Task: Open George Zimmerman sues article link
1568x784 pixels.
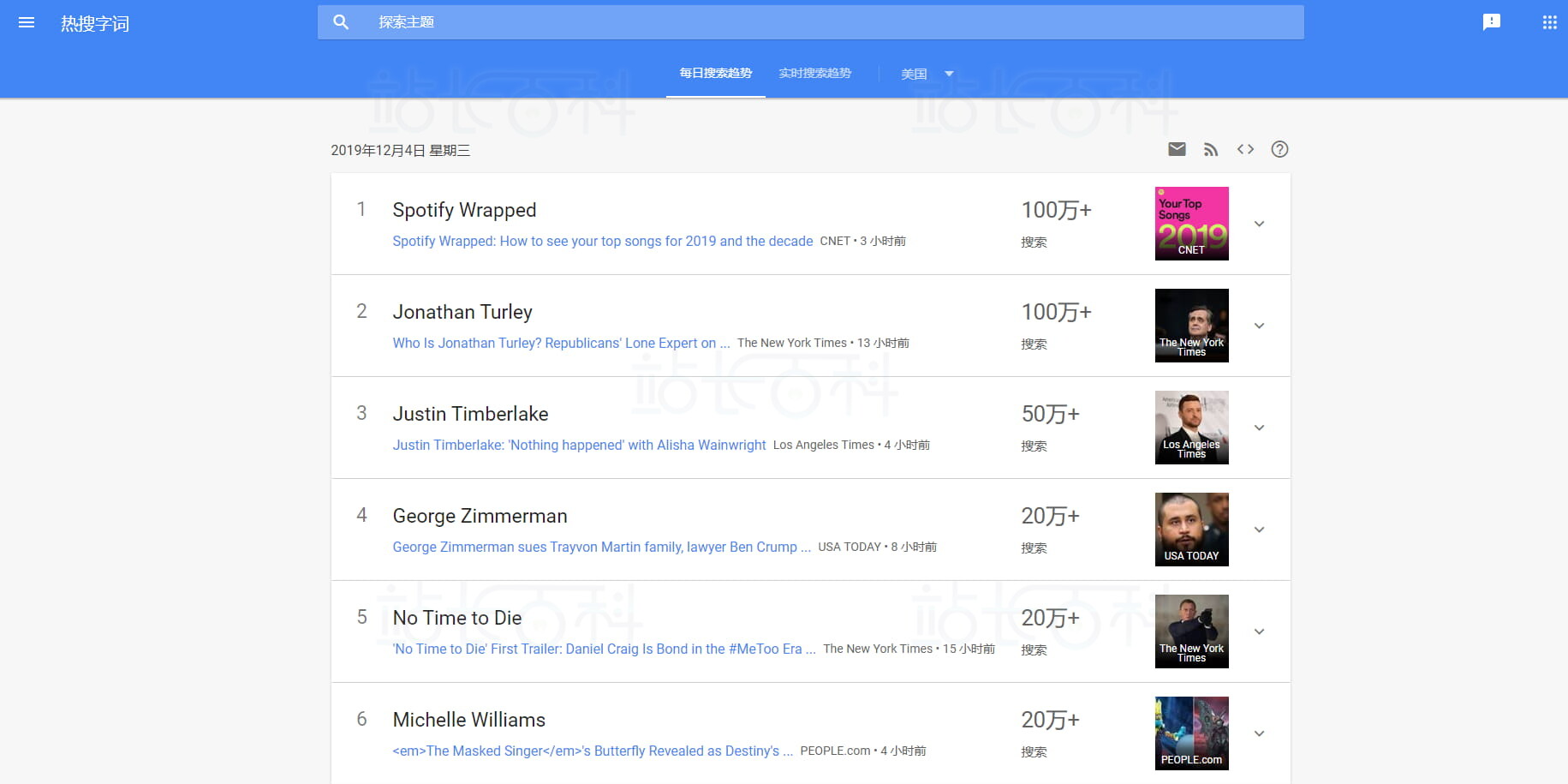Action: (x=601, y=548)
